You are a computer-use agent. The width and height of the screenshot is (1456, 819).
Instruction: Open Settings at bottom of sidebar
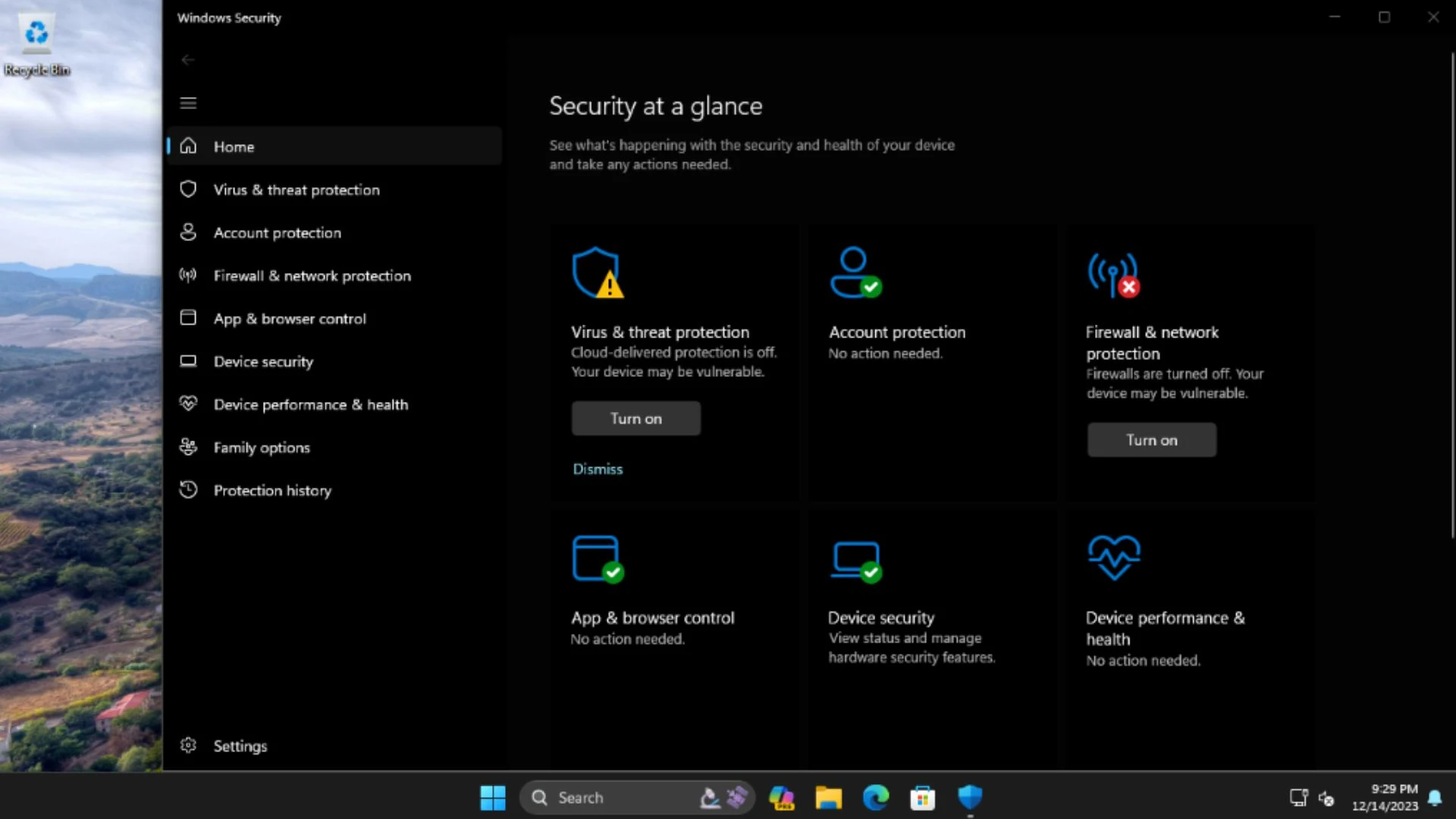(x=240, y=745)
